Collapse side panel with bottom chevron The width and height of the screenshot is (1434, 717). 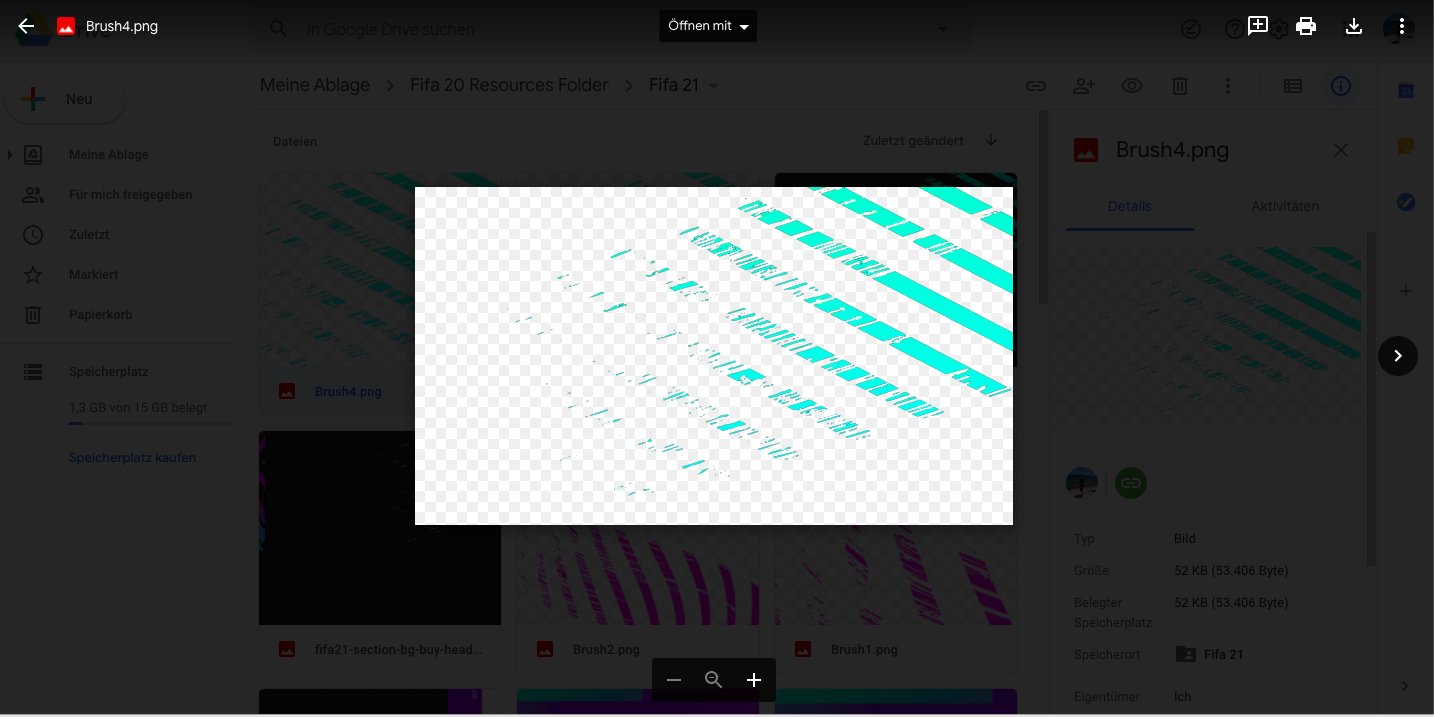point(1406,686)
